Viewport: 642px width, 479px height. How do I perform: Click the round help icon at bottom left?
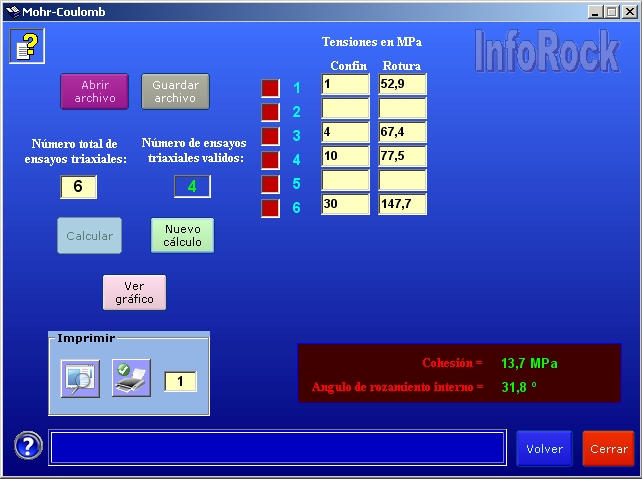click(x=28, y=446)
